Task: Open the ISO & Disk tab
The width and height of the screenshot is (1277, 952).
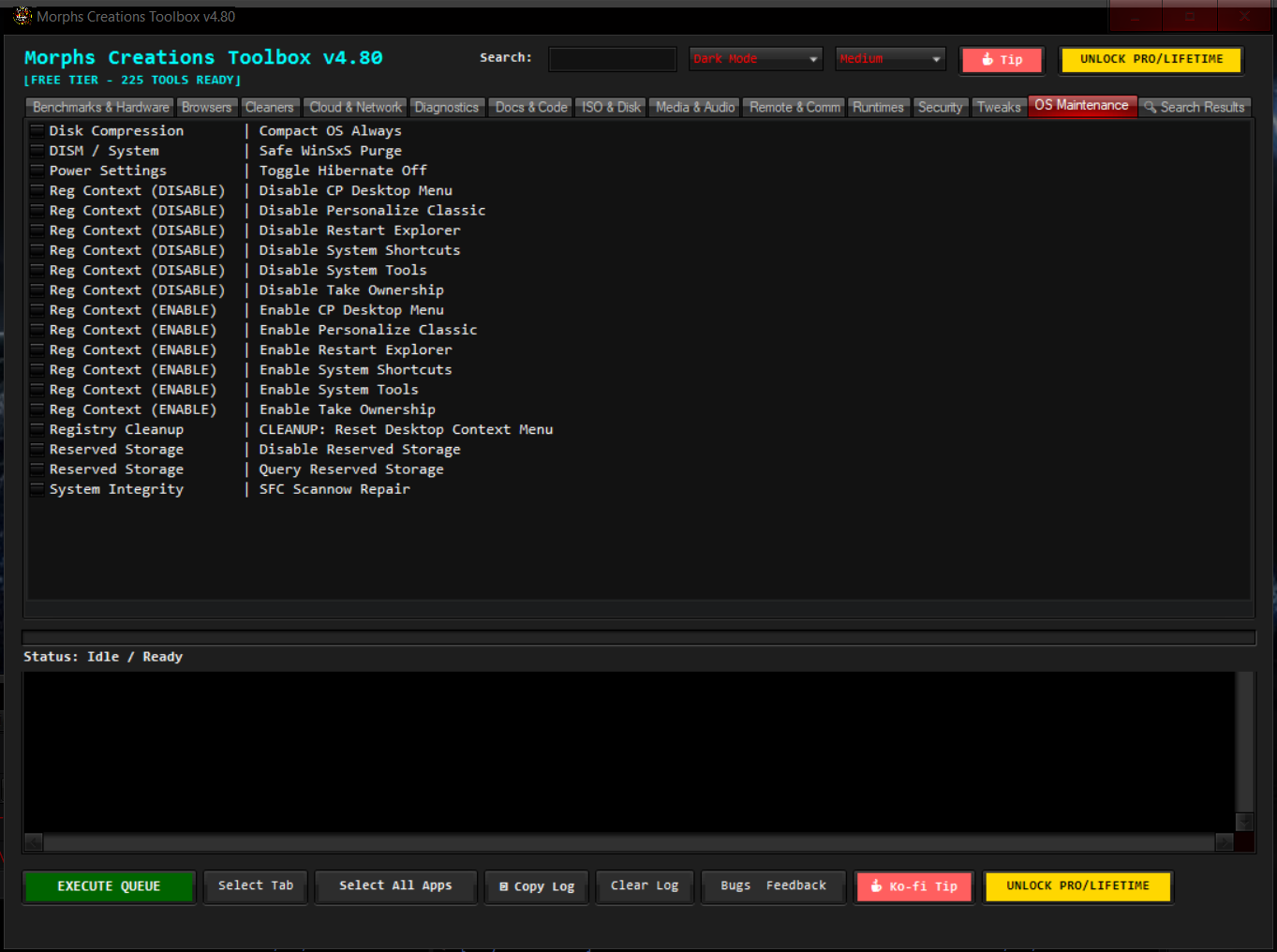Action: point(611,108)
